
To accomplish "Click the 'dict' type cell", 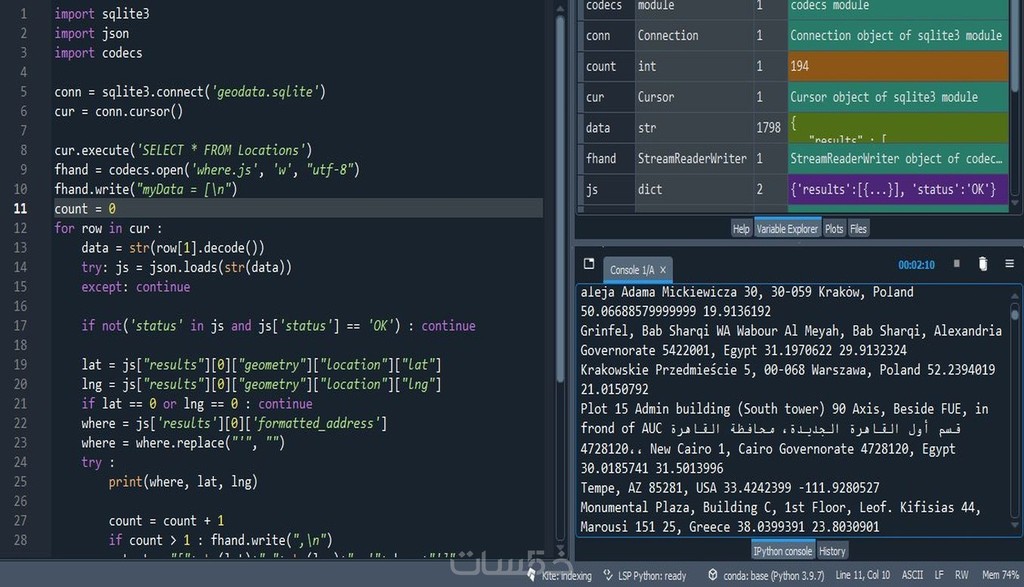I will (x=694, y=189).
